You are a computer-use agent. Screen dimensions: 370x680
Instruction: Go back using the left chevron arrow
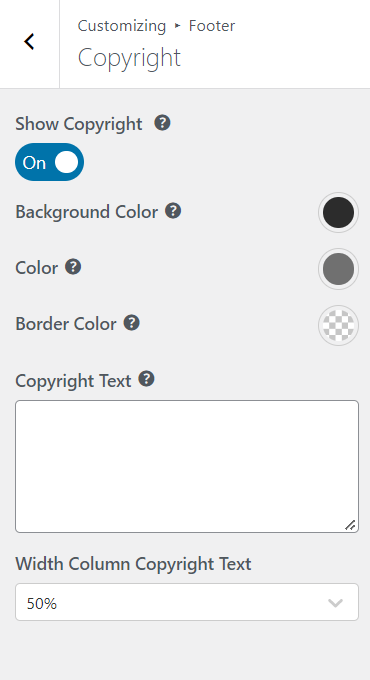[x=29, y=42]
